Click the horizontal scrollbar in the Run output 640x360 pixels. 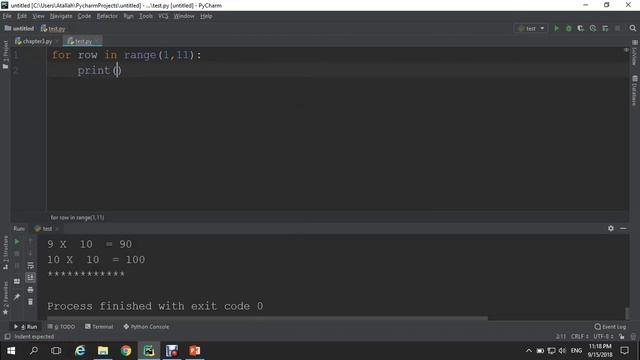[267, 318]
